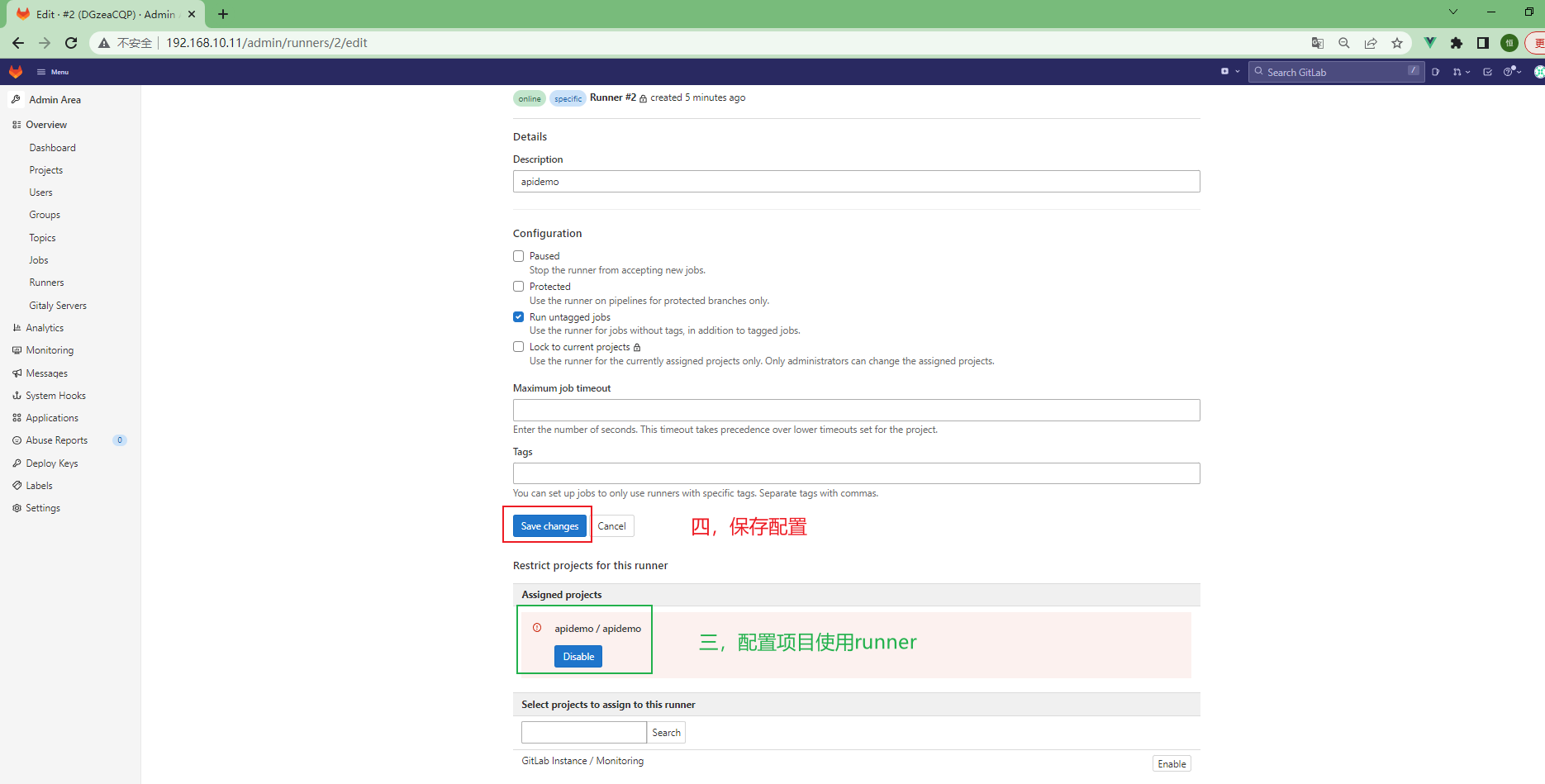This screenshot has height=784, width=1545.
Task: Click the Search projects button
Action: pyautogui.click(x=666, y=733)
